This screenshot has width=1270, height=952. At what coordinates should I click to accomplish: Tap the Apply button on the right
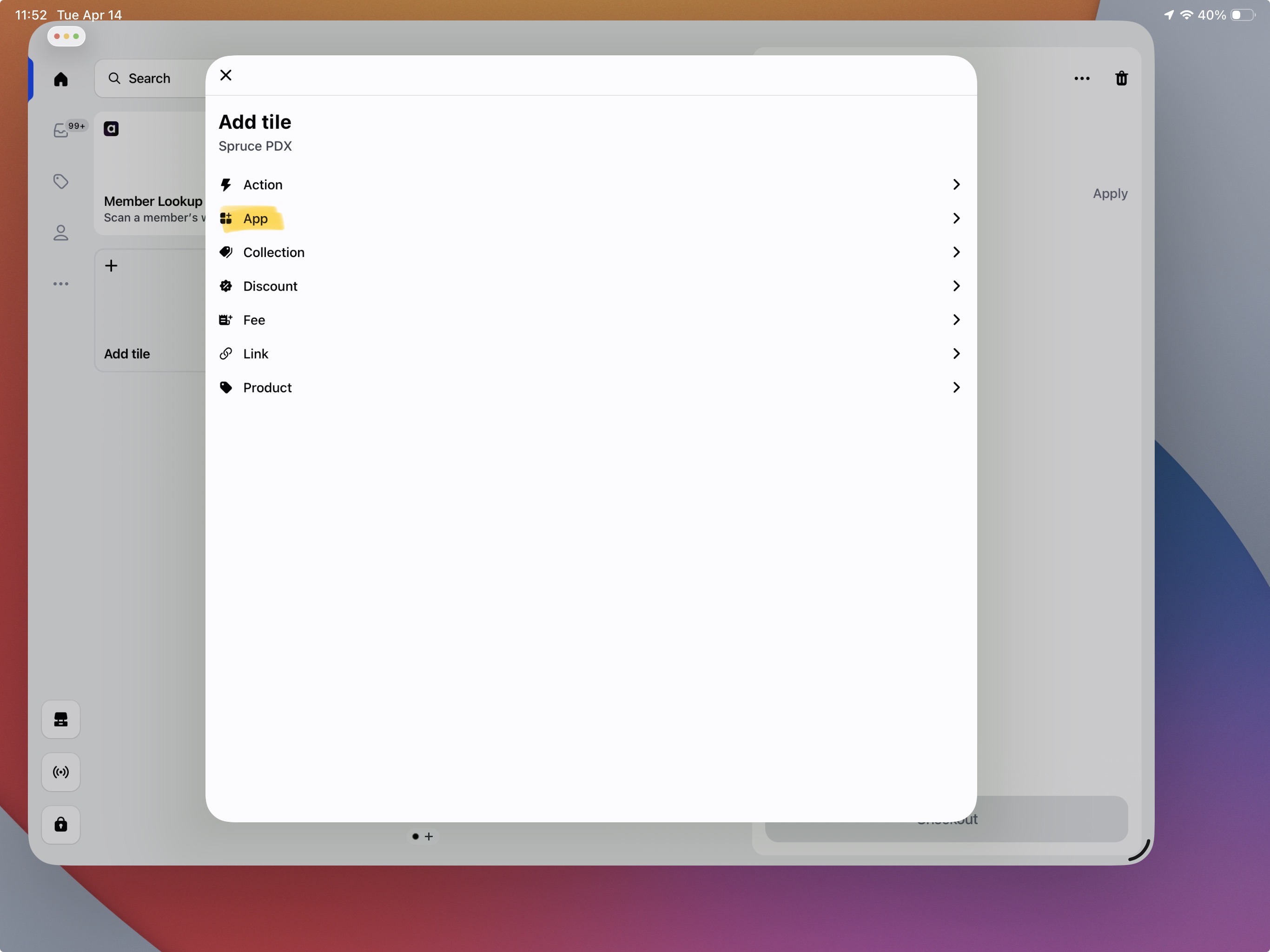pos(1109,193)
